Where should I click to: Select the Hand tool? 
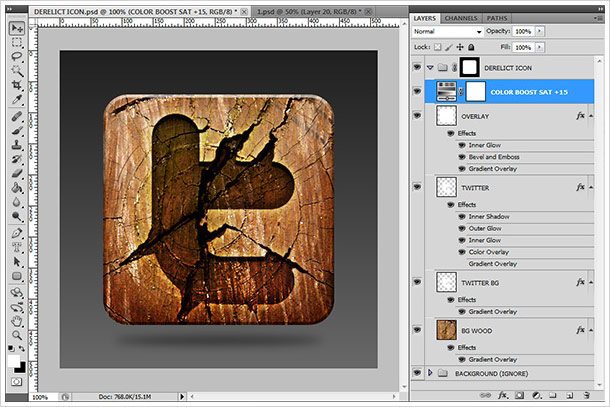tap(16, 321)
